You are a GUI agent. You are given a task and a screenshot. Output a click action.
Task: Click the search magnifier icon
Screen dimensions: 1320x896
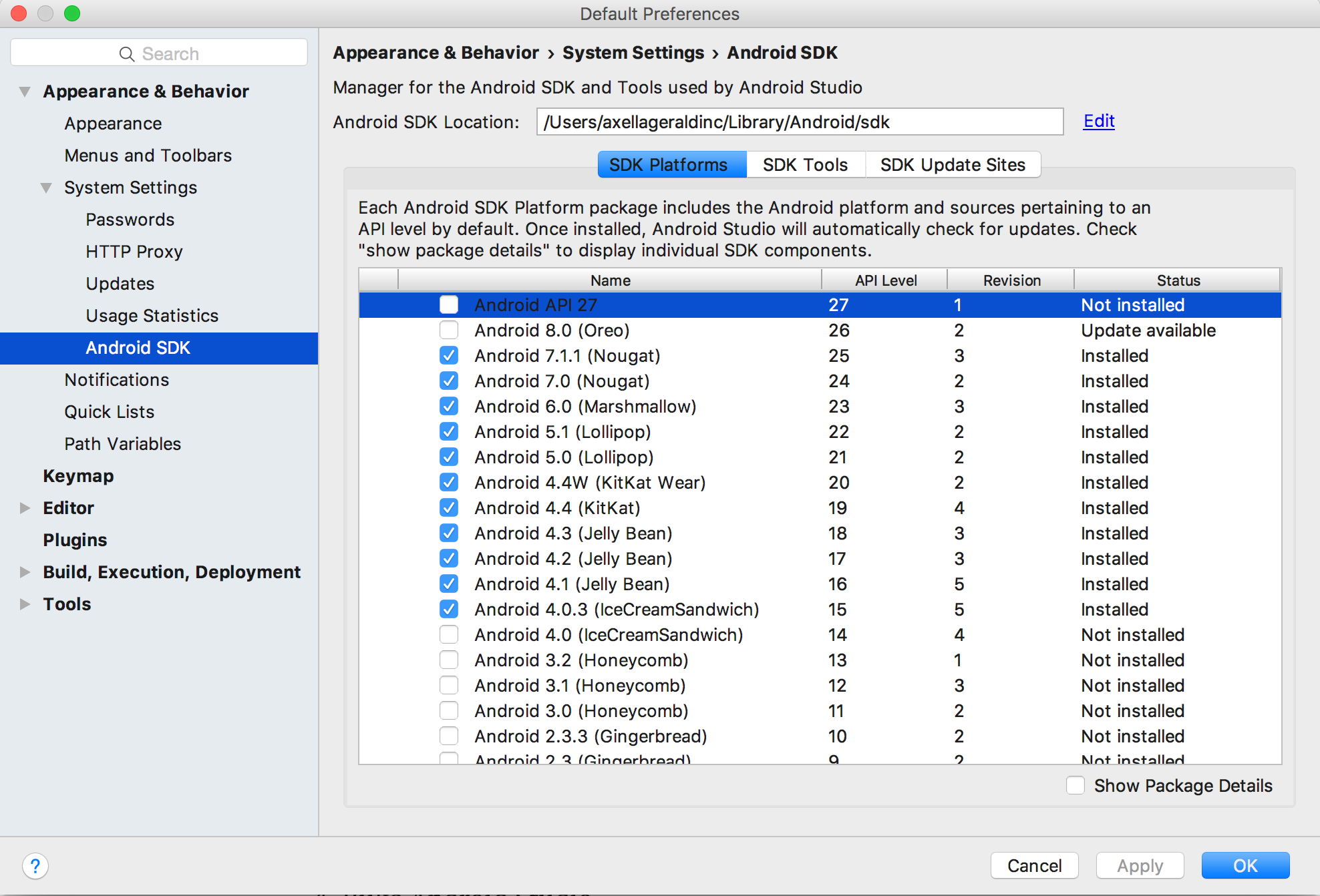126,54
